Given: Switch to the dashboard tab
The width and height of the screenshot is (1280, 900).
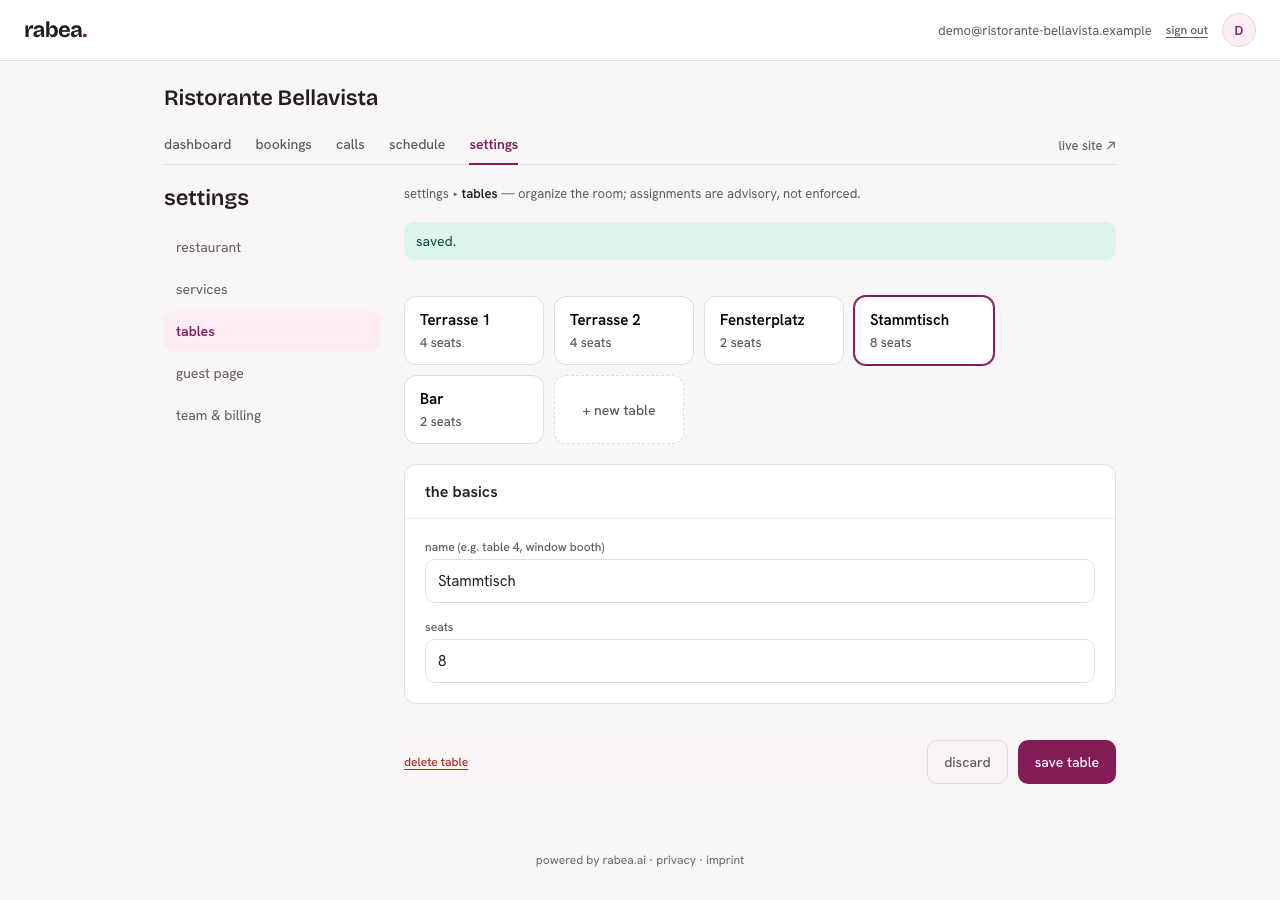Looking at the screenshot, I should [x=198, y=144].
